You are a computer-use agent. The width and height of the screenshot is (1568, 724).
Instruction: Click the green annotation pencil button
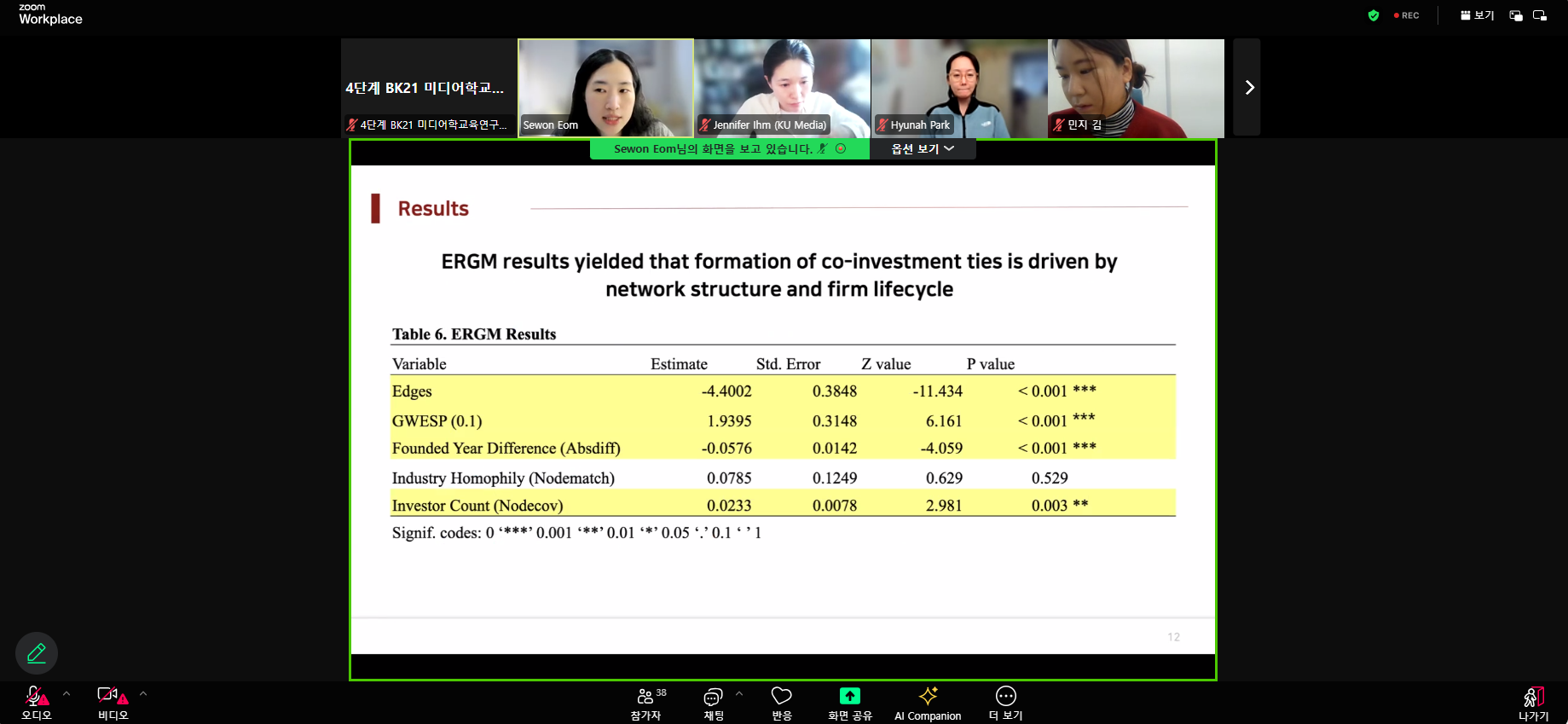tap(37, 653)
